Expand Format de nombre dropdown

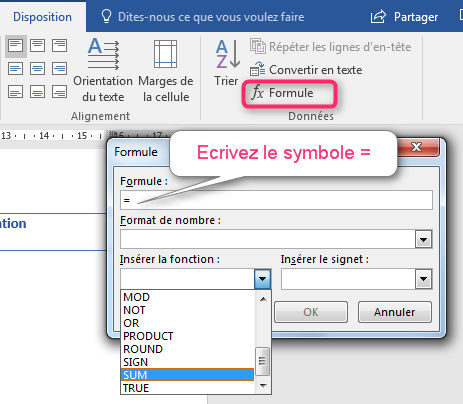pos(423,239)
